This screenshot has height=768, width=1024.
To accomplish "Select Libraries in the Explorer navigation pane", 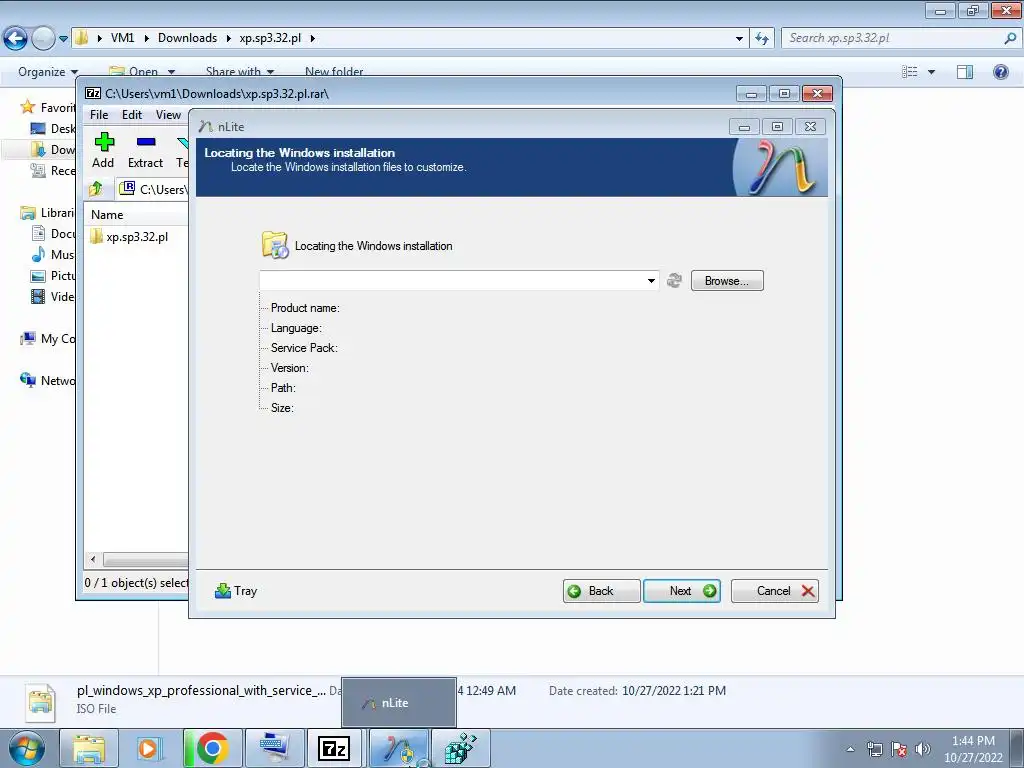I will [48, 213].
